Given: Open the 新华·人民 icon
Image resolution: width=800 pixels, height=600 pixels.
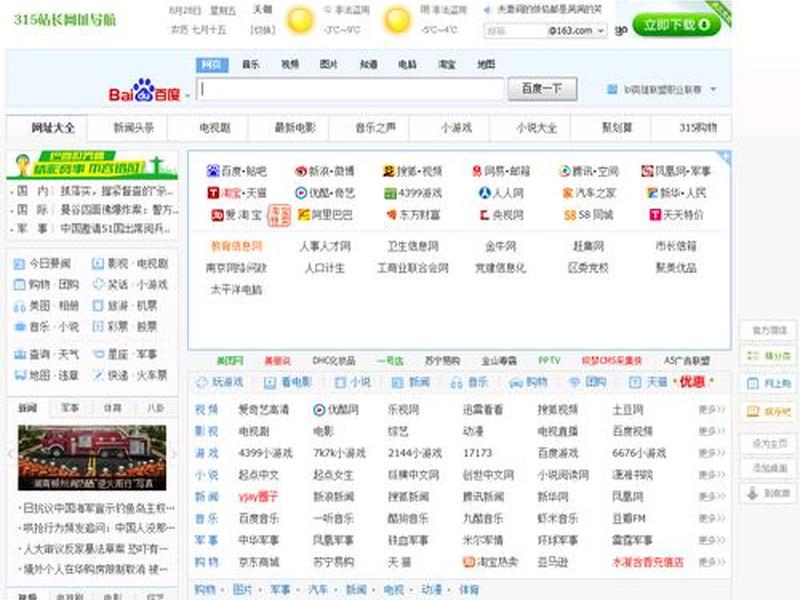Looking at the screenshot, I should (x=652, y=193).
